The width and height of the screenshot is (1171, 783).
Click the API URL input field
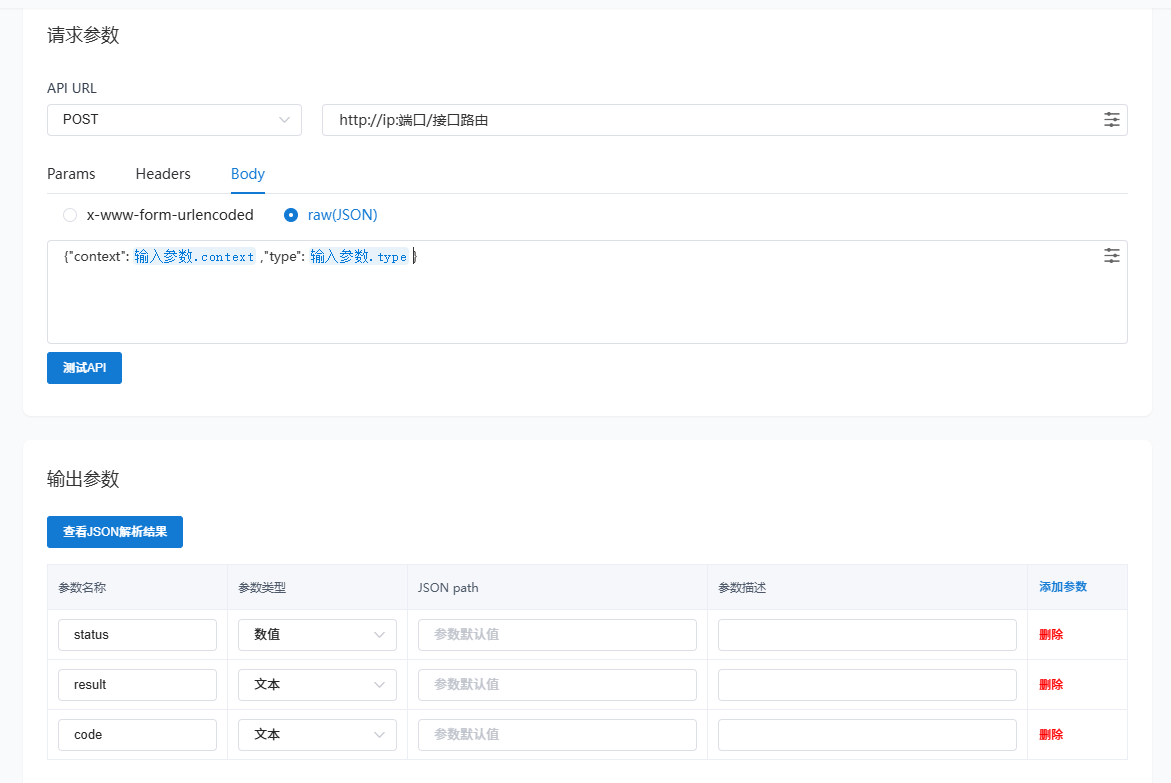click(x=710, y=120)
